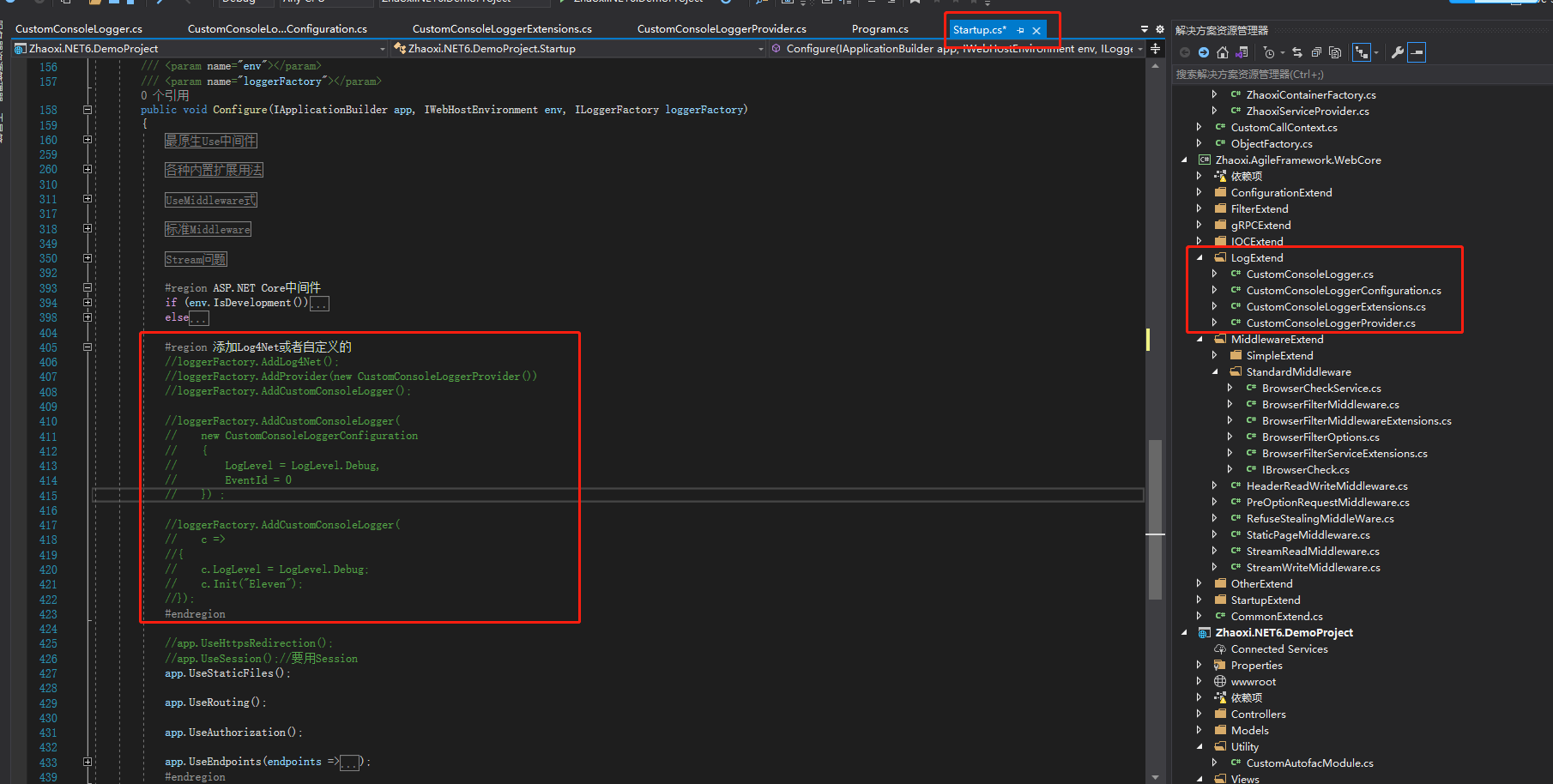The width and height of the screenshot is (1553, 784).
Task: Expand the collapsed region at line 160
Action: click(88, 139)
